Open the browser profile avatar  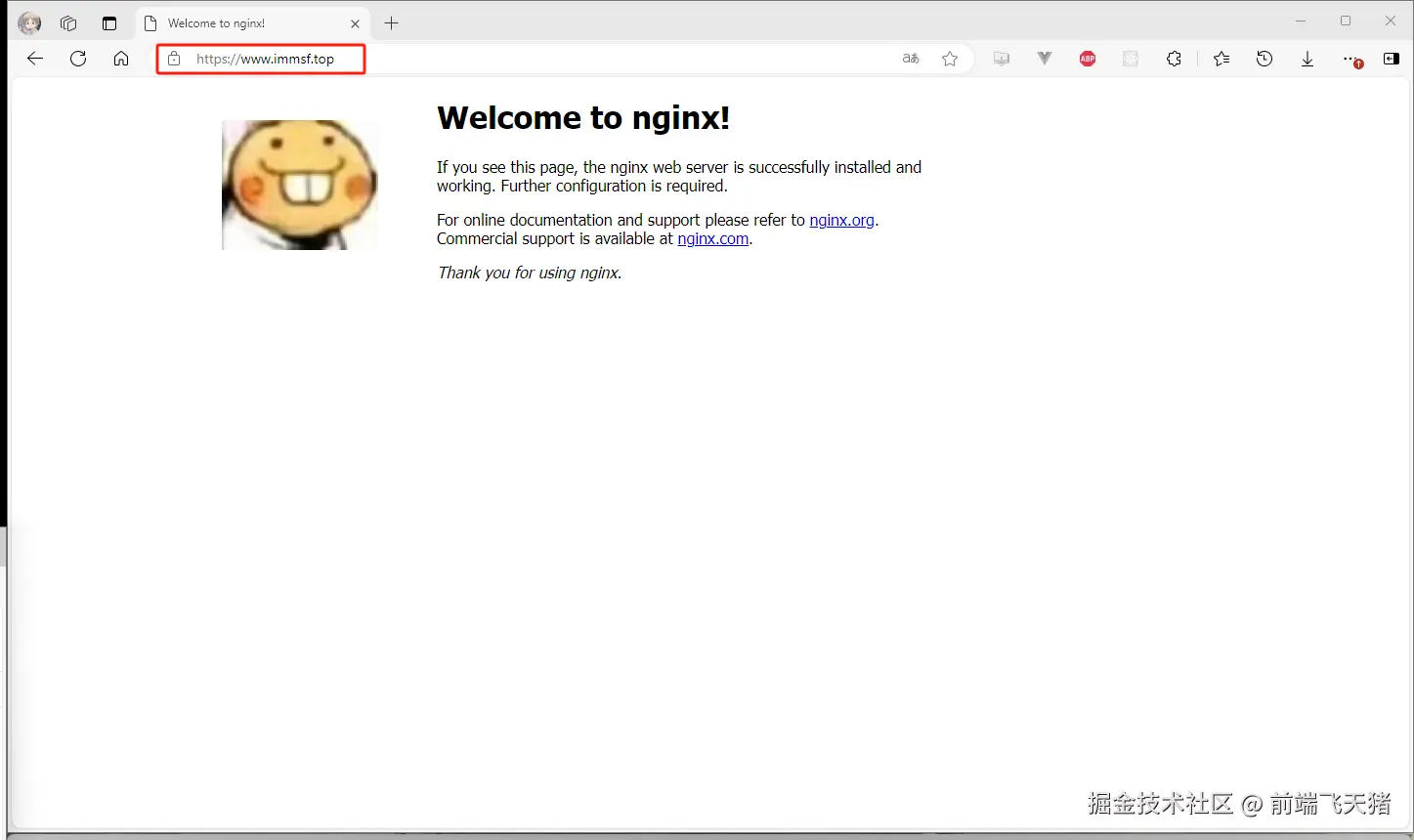pyautogui.click(x=29, y=23)
